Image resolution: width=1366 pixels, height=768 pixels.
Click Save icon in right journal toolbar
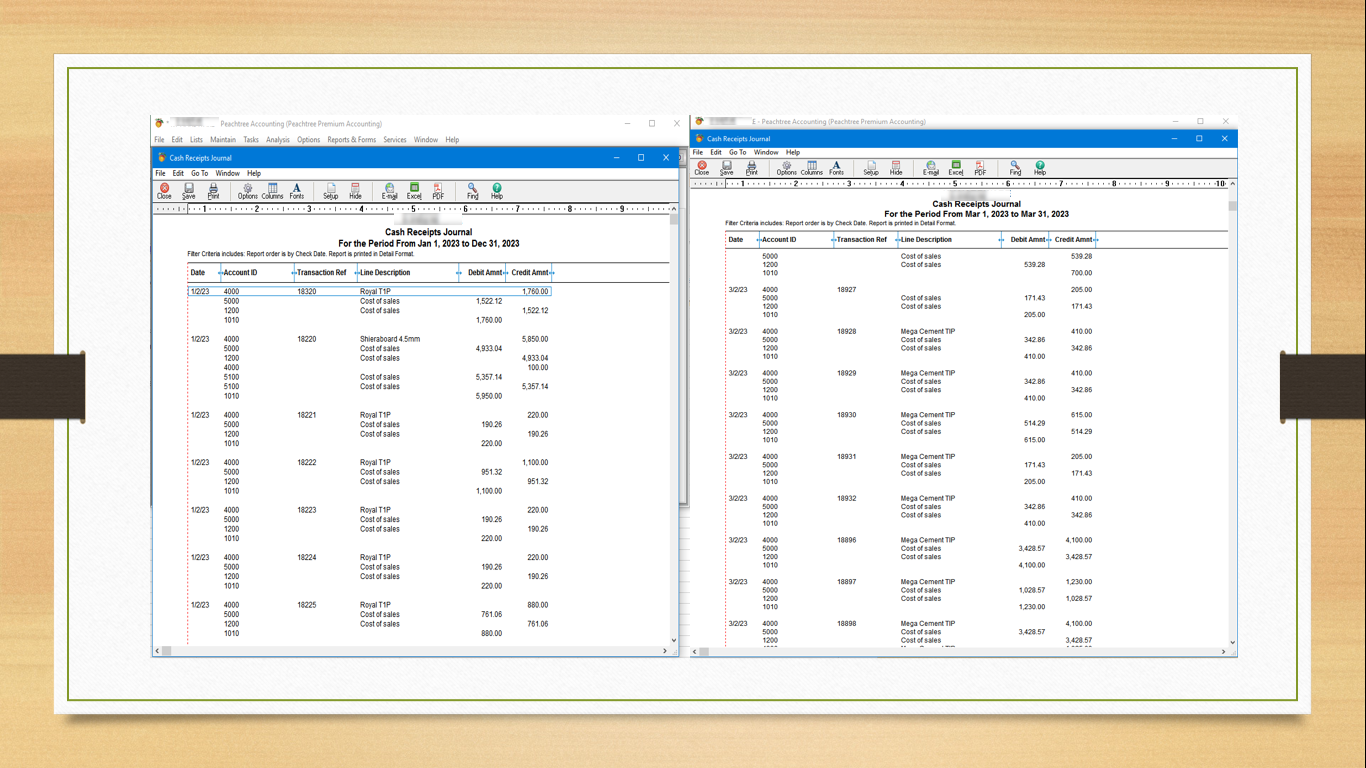727,167
